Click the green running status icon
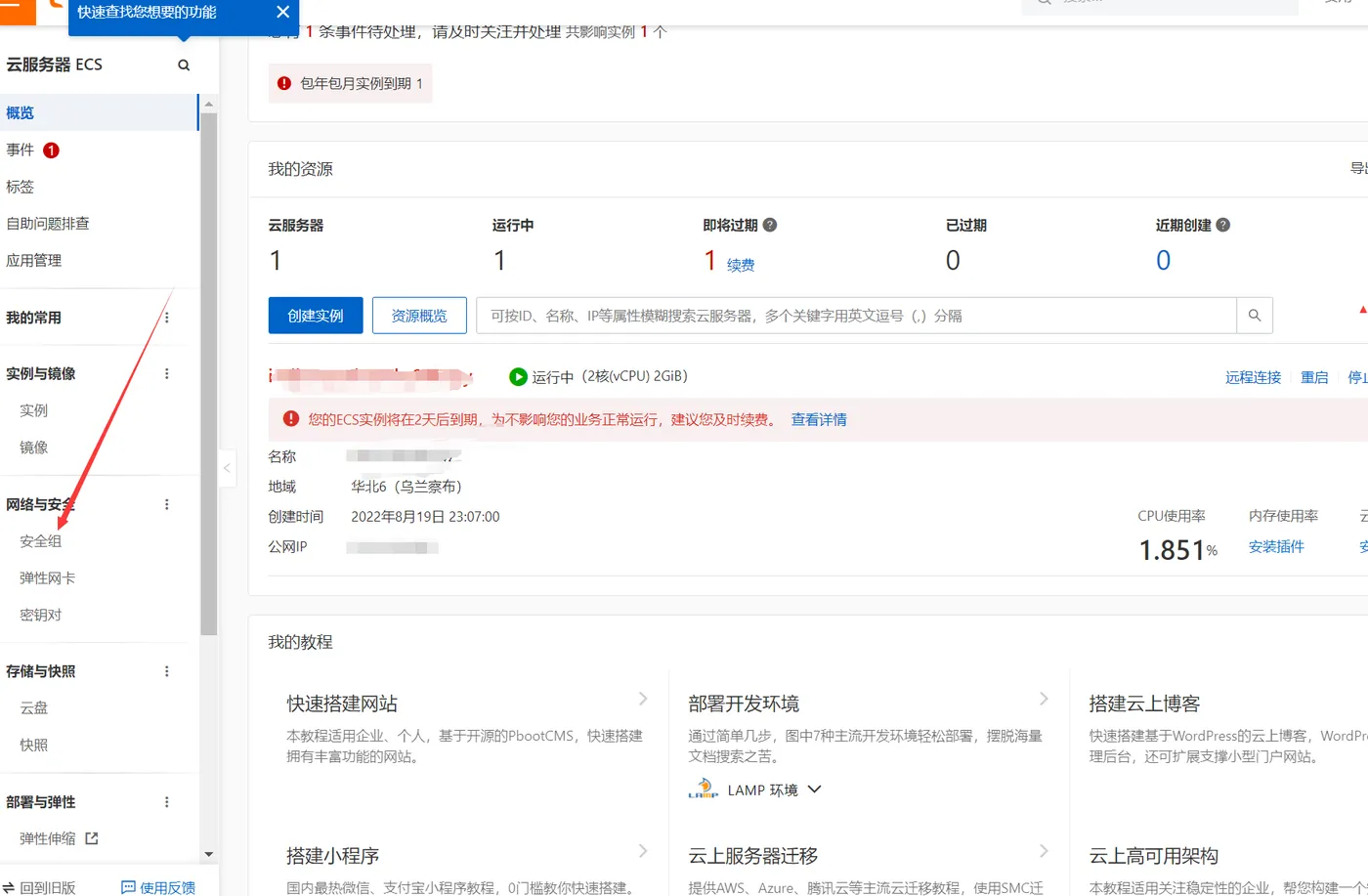Image resolution: width=1368 pixels, height=896 pixels. pos(519,376)
